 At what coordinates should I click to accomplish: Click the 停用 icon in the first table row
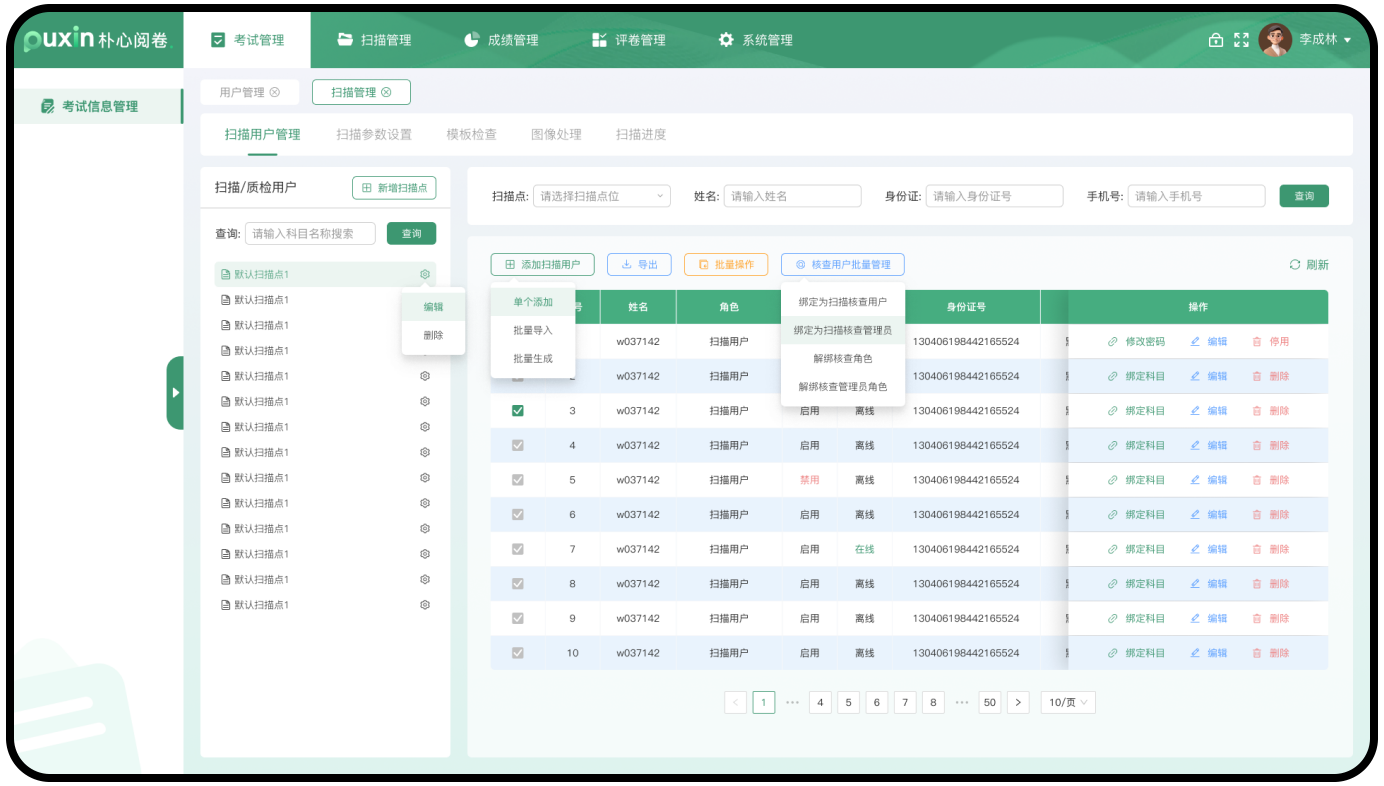click(x=1257, y=342)
